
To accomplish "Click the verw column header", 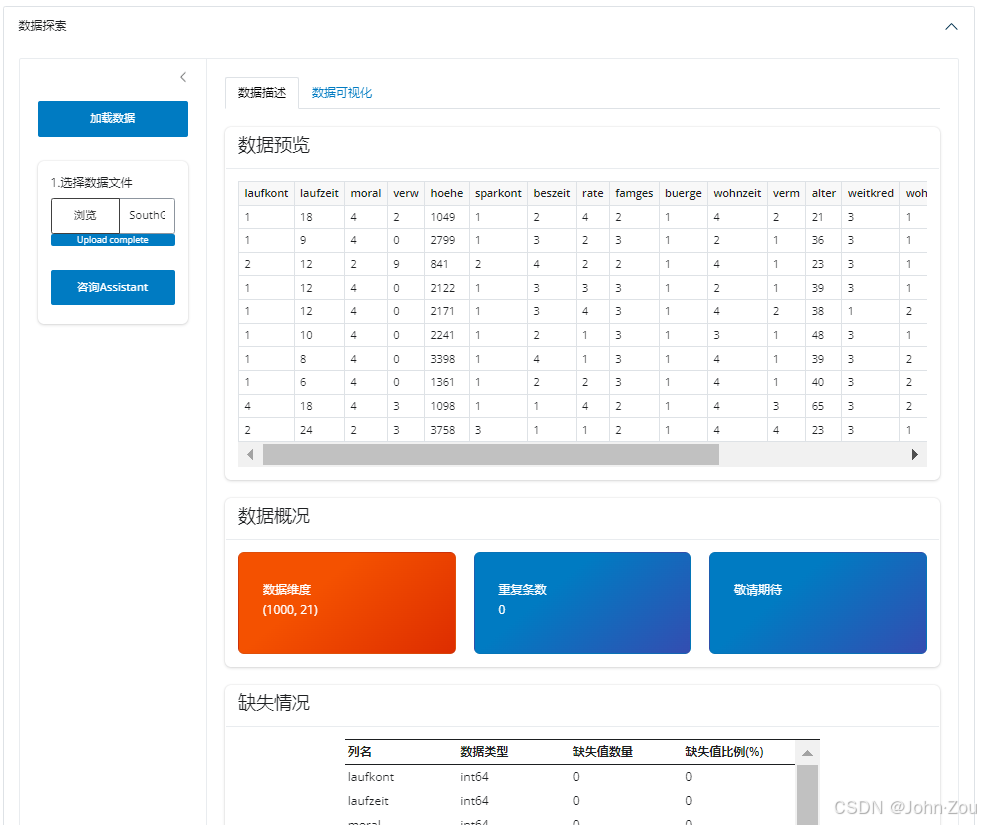I will point(406,193).
